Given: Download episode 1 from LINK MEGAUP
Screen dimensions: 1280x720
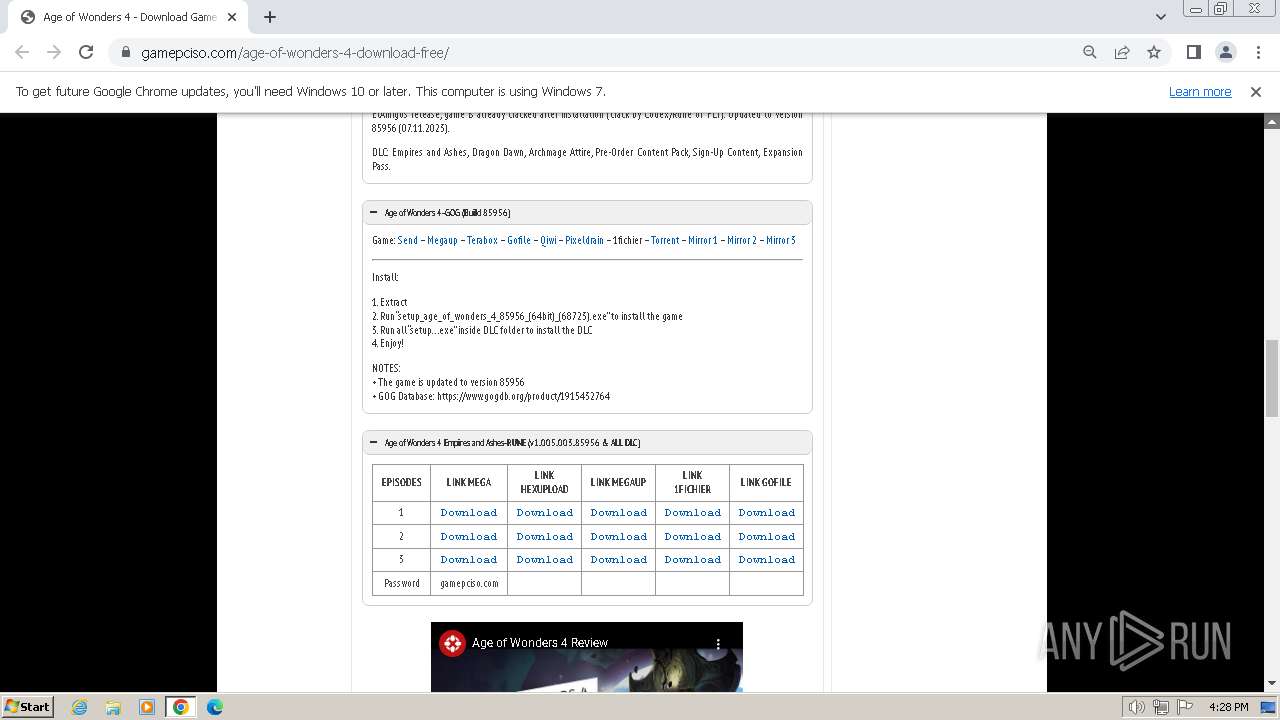Looking at the screenshot, I should [619, 512].
